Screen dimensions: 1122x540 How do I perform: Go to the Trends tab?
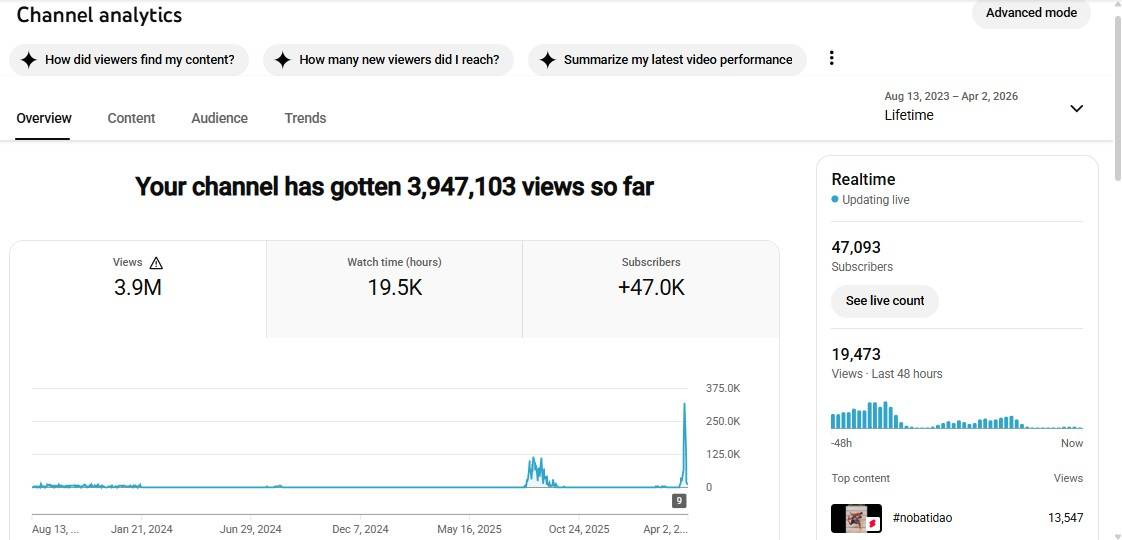click(x=305, y=118)
